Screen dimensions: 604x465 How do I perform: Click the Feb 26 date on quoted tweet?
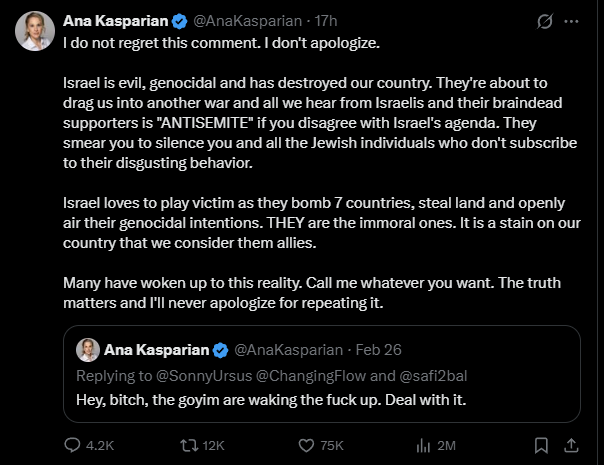[x=353, y=350]
